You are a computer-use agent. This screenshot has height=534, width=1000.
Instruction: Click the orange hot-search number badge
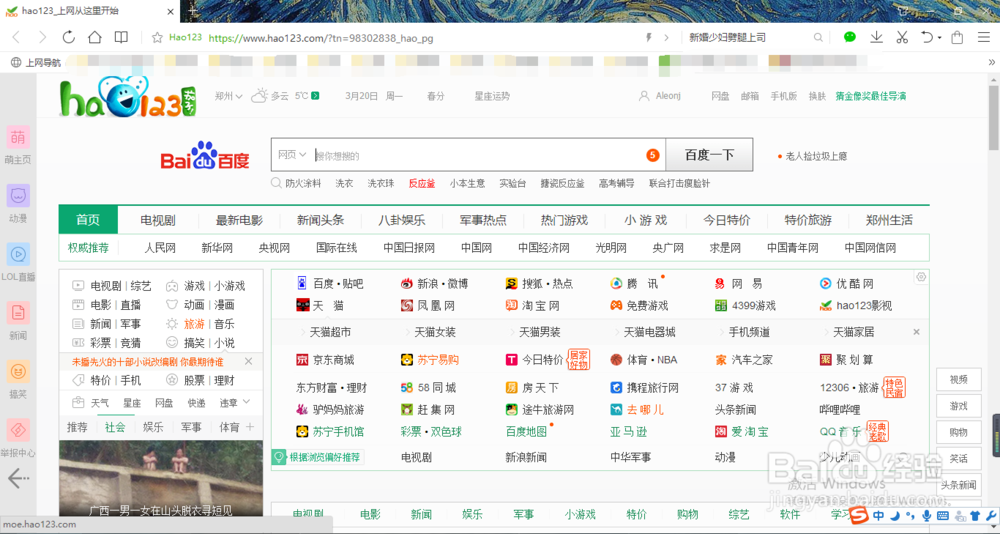pos(652,155)
